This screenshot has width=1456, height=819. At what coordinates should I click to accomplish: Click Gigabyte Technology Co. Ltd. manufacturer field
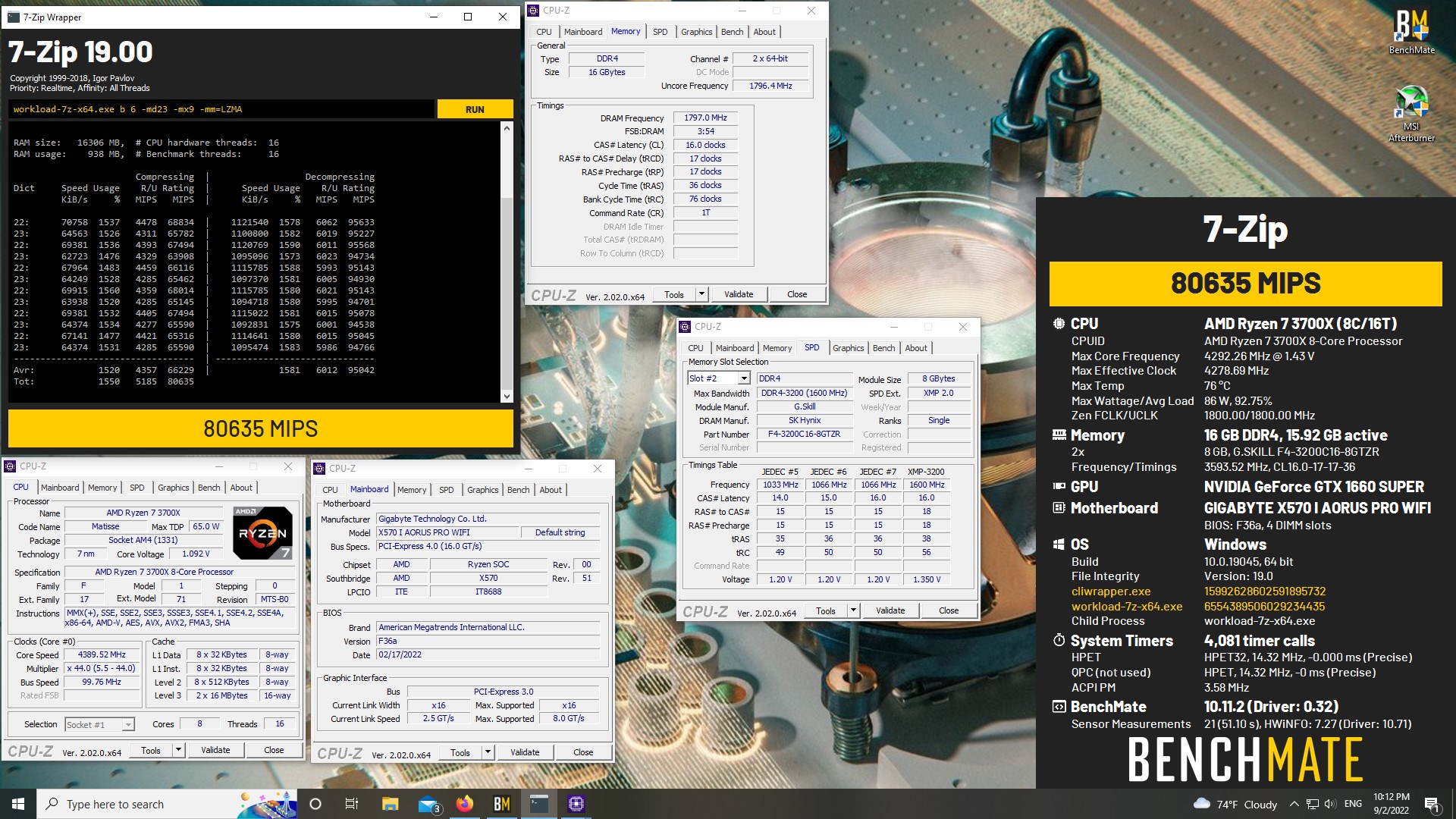[x=488, y=519]
